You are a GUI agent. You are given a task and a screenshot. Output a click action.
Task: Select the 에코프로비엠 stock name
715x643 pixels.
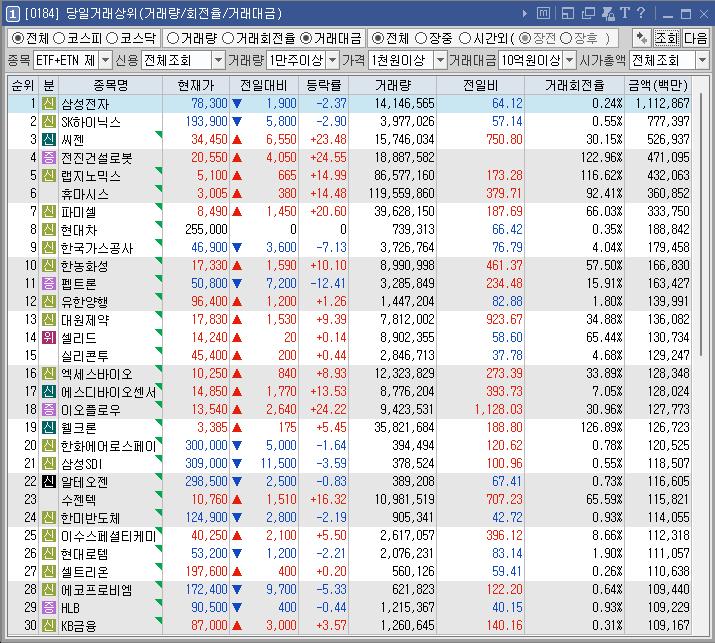tap(97, 590)
